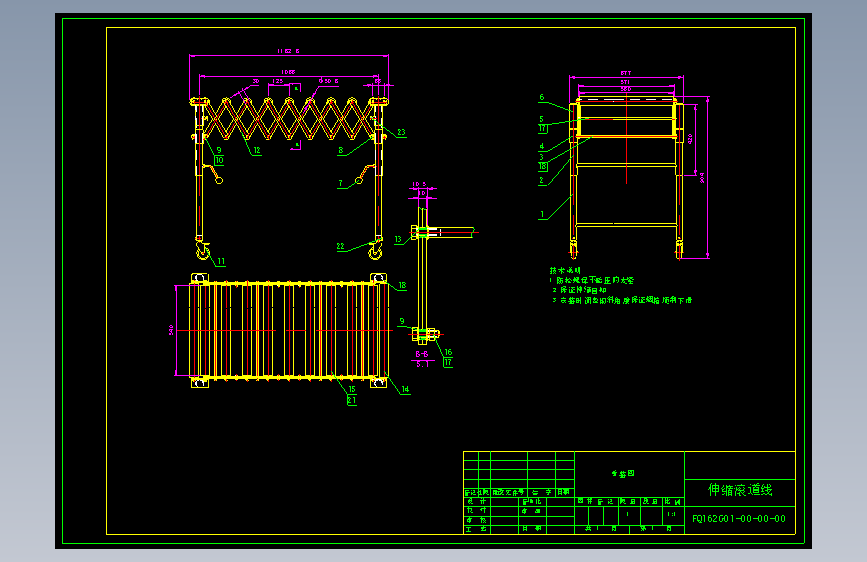Select part balloon number 14

click(405, 389)
